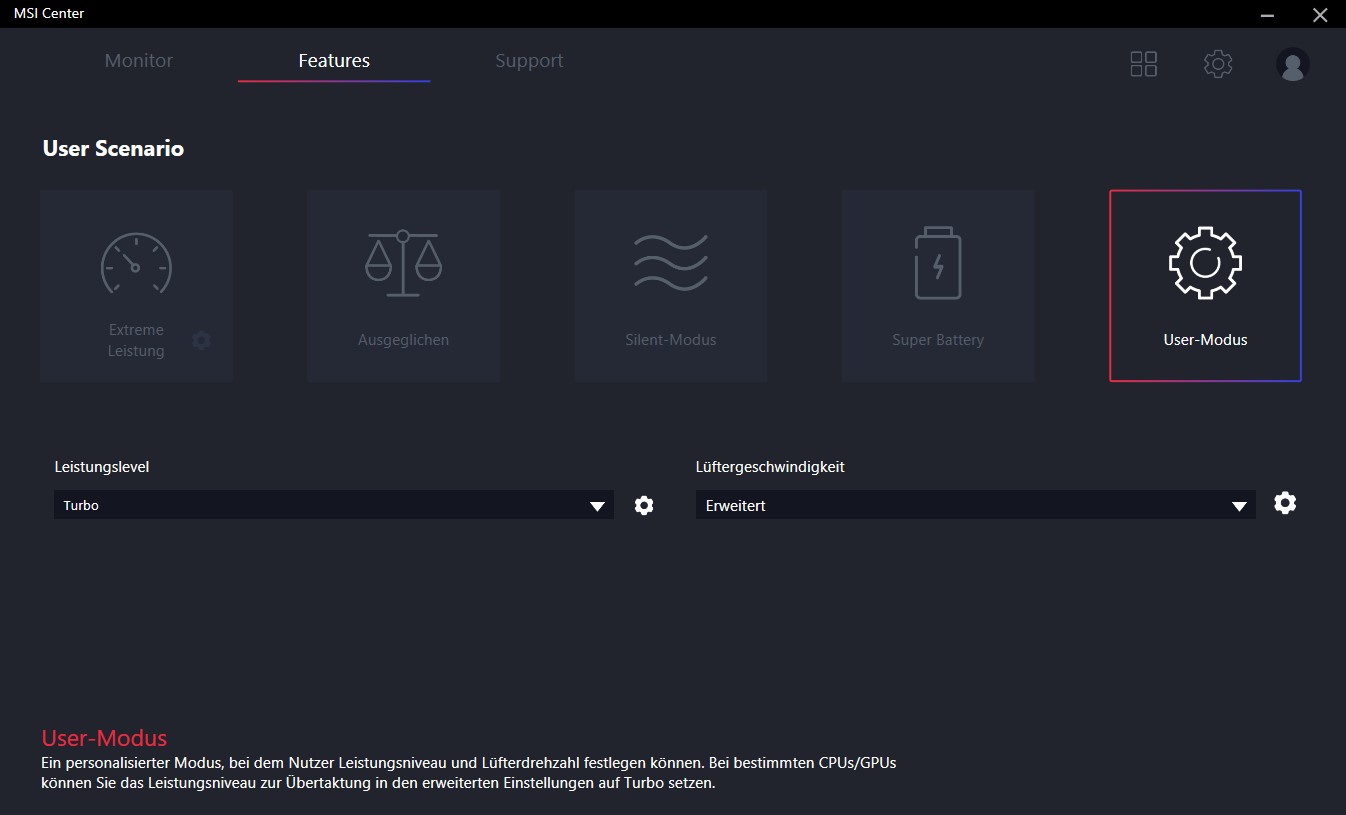Click the User Scenario heading
This screenshot has width=1346, height=815.
click(x=113, y=148)
